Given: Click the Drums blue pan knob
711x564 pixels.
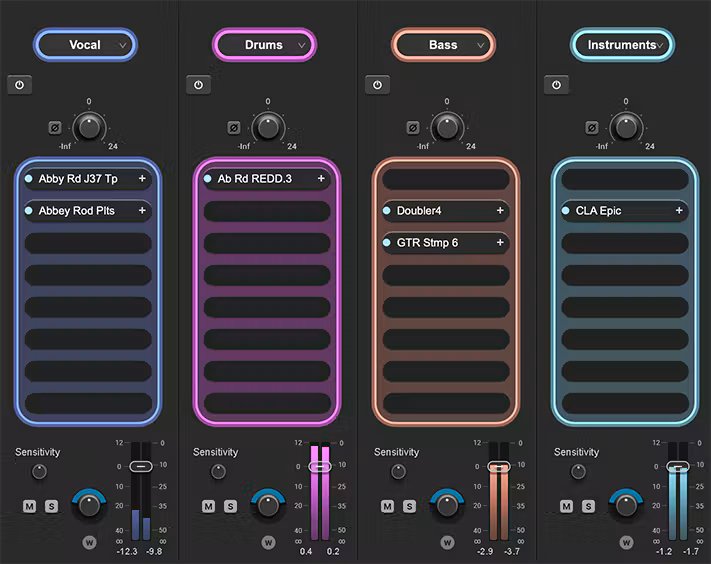Looking at the screenshot, I should point(268,505).
